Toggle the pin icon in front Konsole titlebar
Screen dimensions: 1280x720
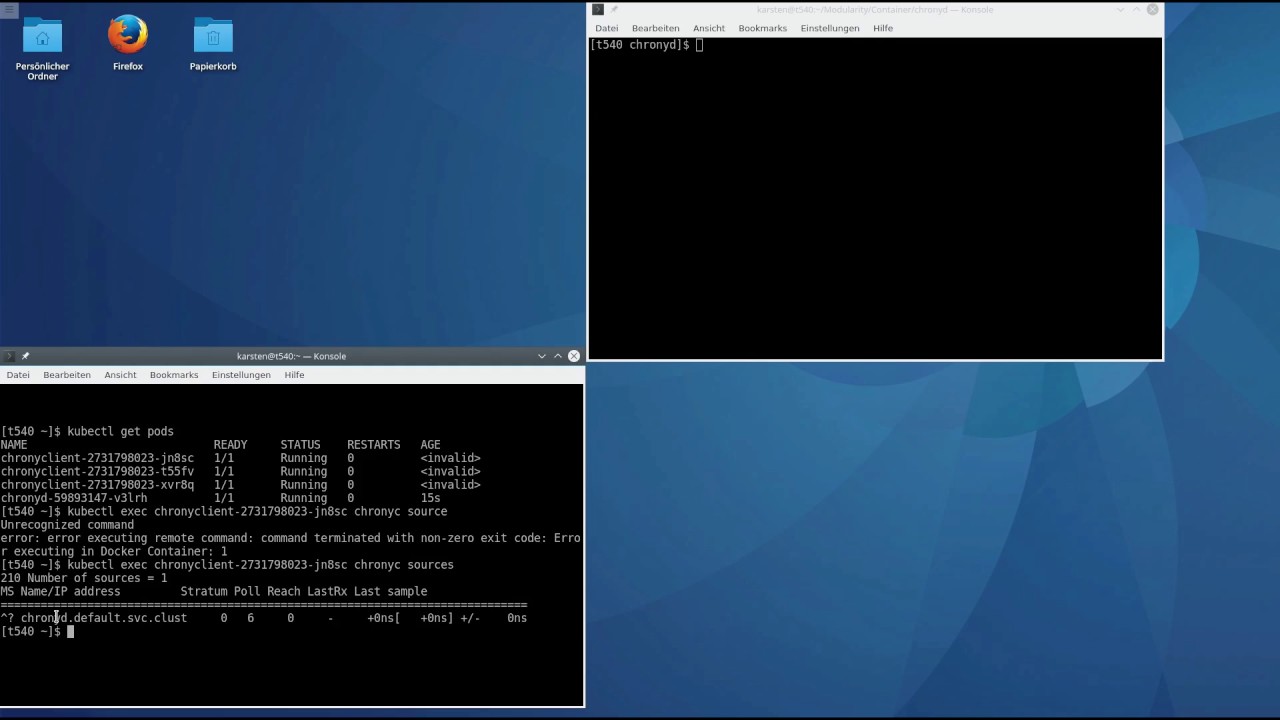click(x=26, y=356)
